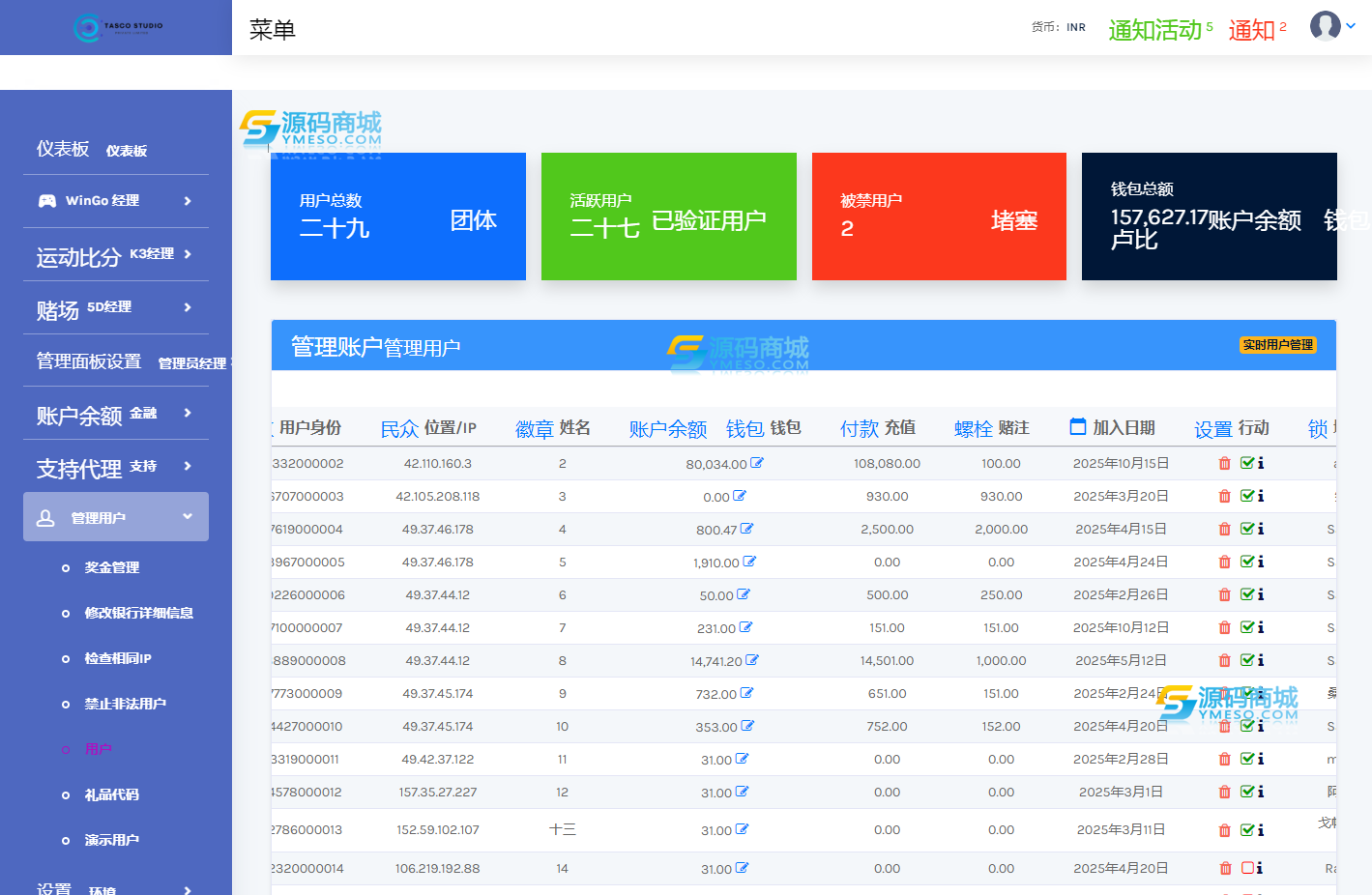The height and width of the screenshot is (895, 1372).
Task: Enable the unchecked red box for user 320000014
Action: click(1247, 868)
